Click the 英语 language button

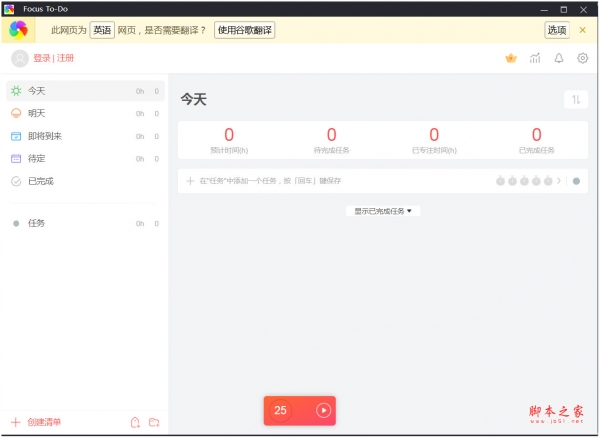102,30
